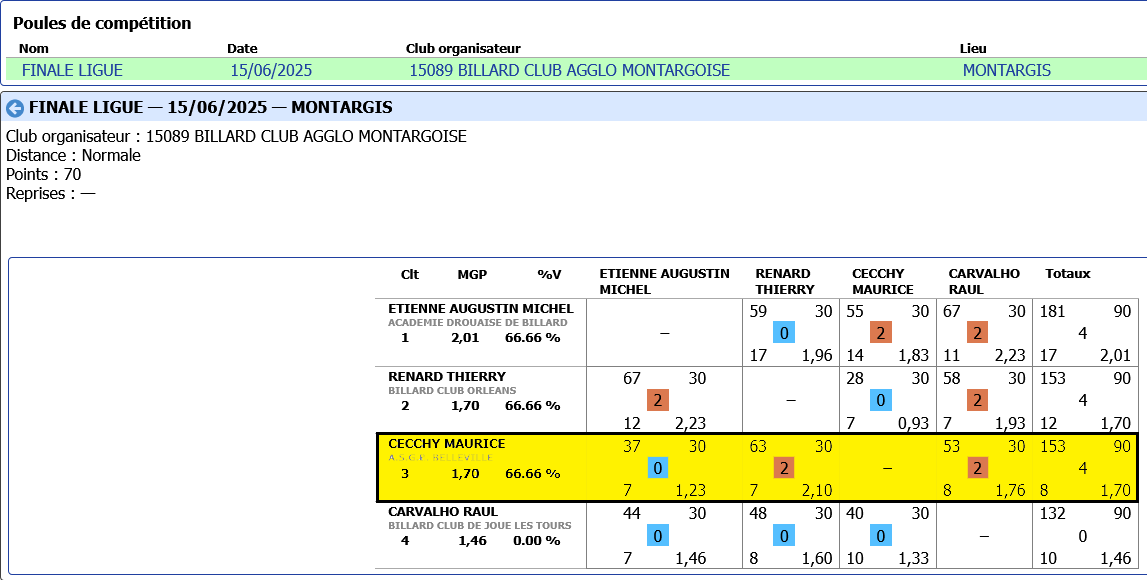Select the FINALE LIGUE competition name in the list
Screen dimensions: 1147x580
72,70
